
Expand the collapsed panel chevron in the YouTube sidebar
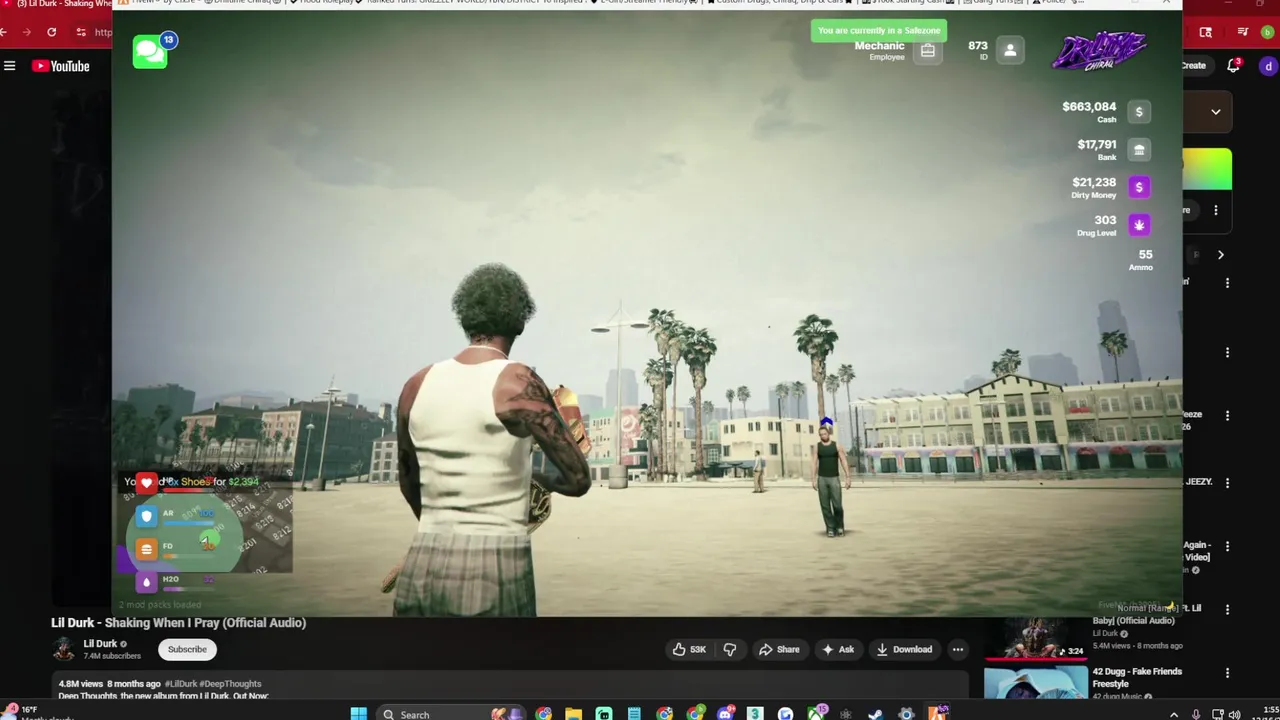pos(1215,112)
